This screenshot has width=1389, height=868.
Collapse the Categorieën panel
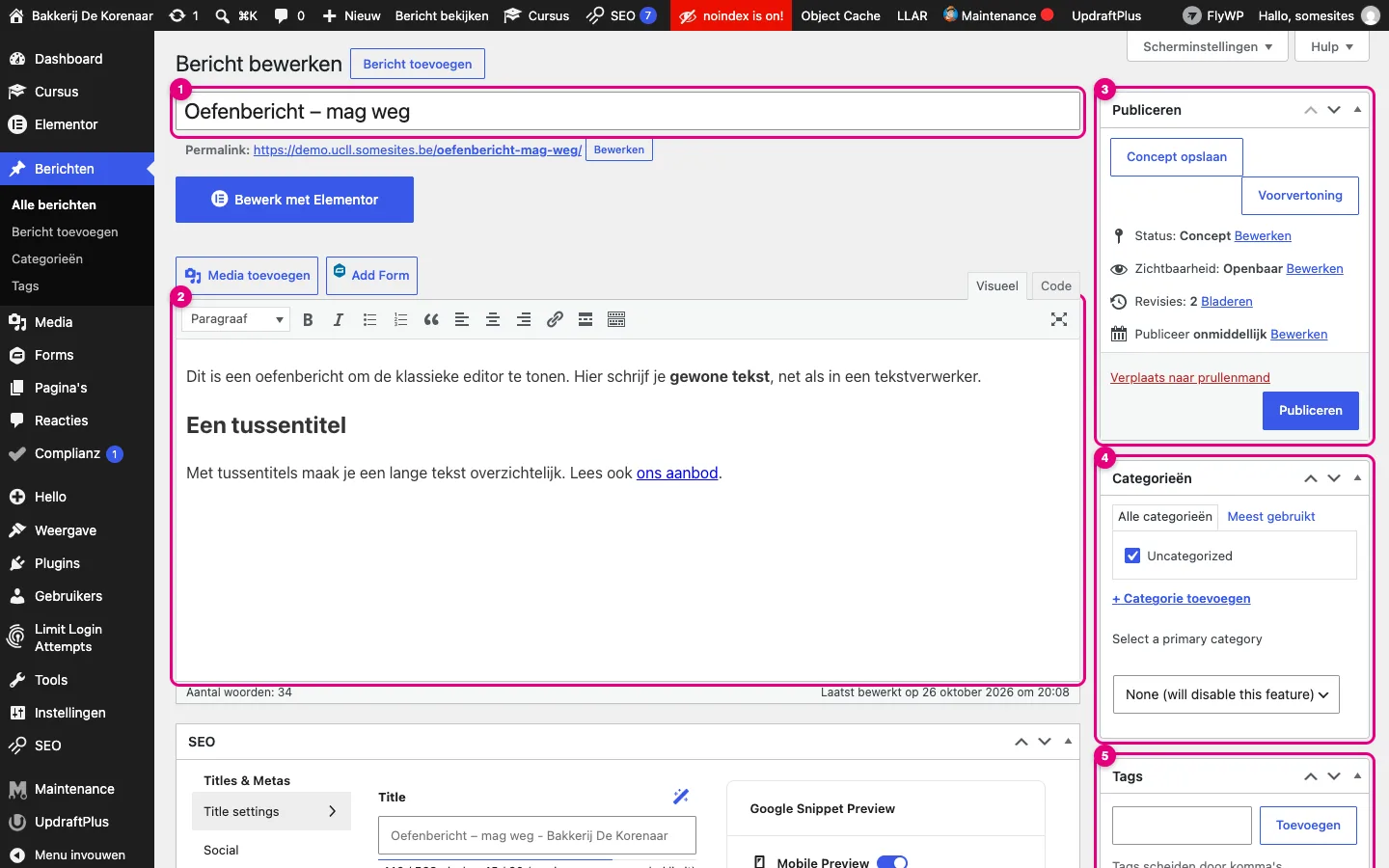click(1357, 478)
